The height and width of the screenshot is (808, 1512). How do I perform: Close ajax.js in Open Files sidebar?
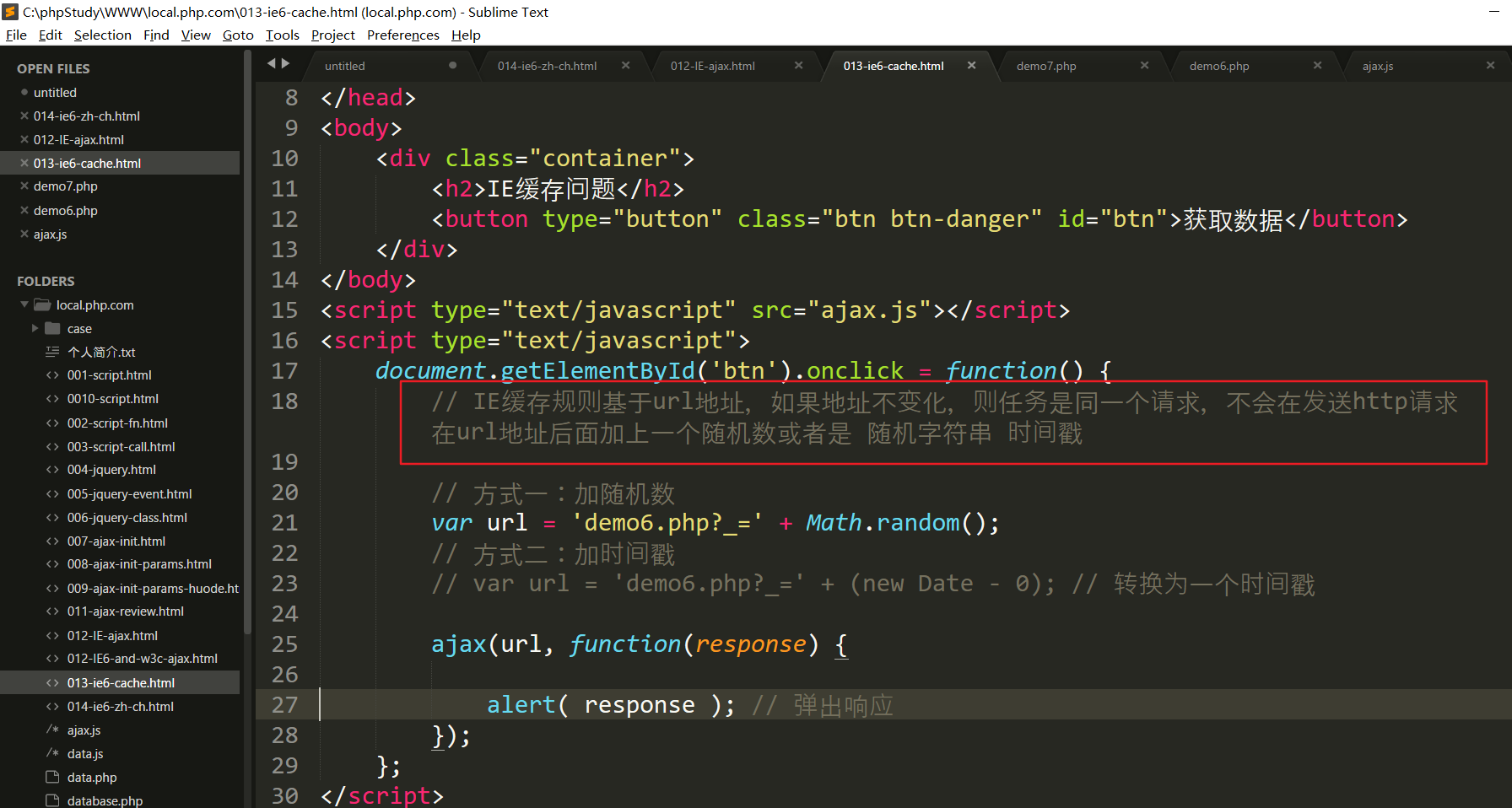pyautogui.click(x=24, y=234)
